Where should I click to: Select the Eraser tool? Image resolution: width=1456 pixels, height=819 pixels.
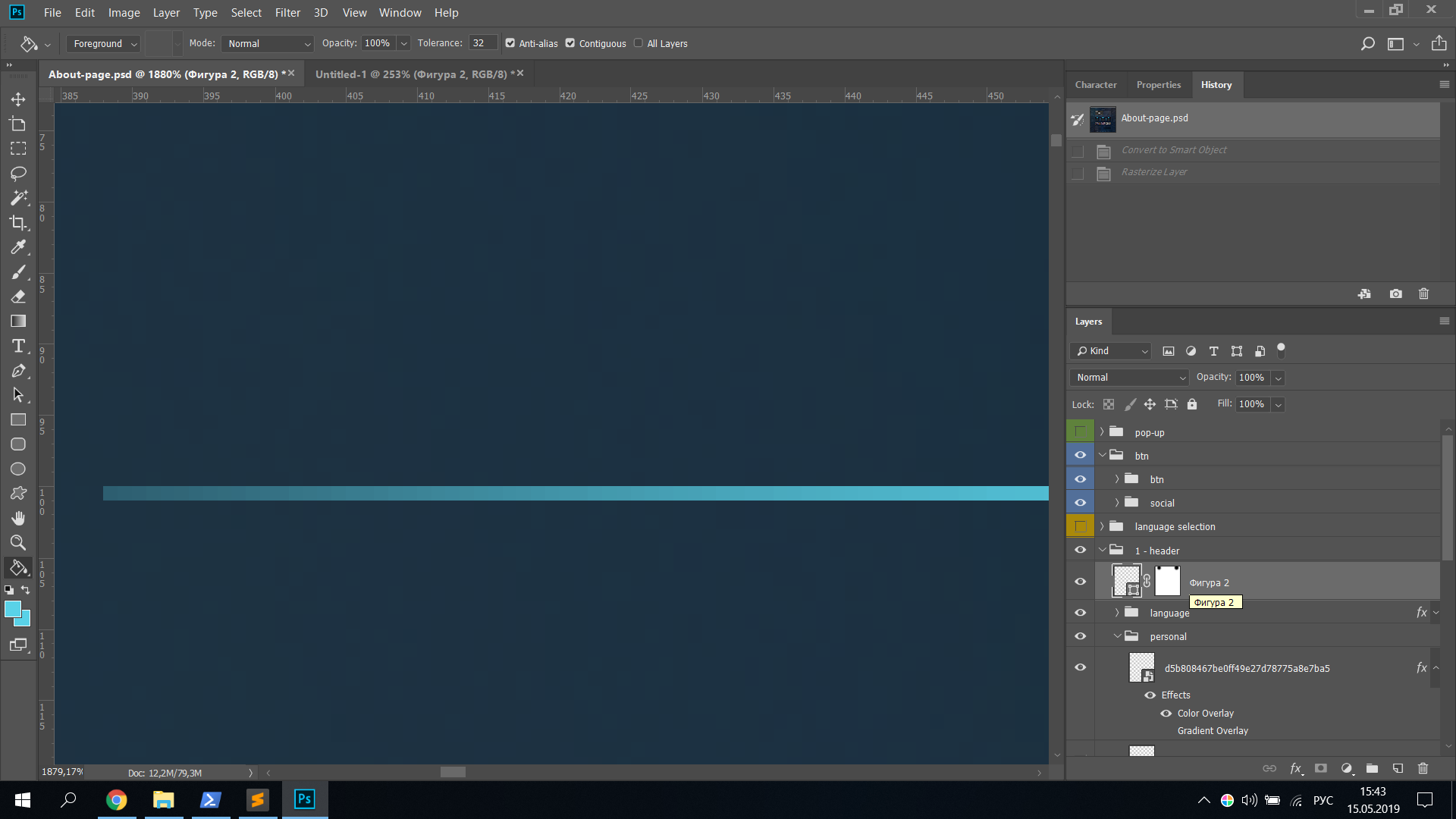[x=18, y=297]
